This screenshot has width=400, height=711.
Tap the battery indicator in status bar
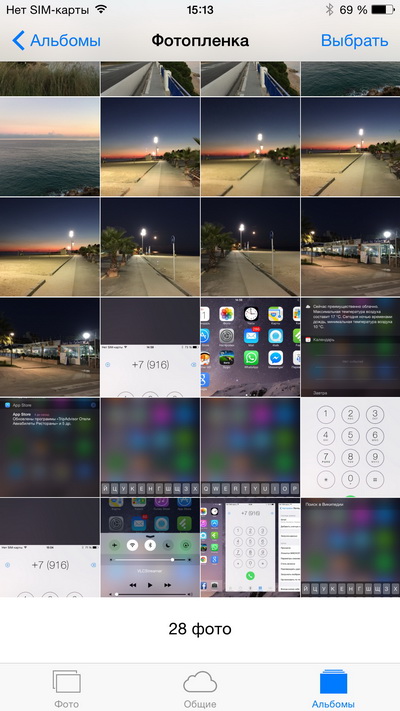(x=382, y=10)
